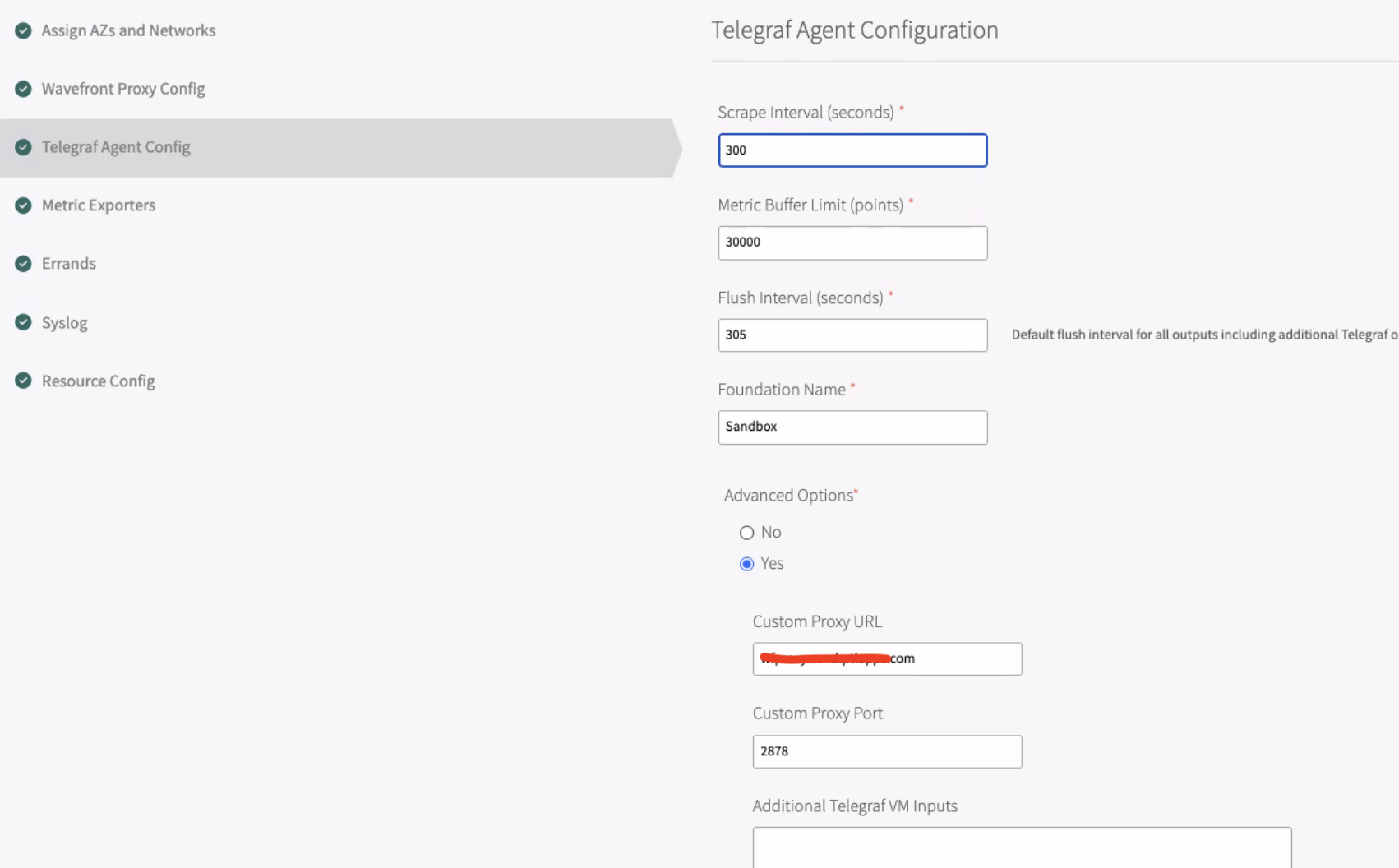Open the Assign AZs and Networks section
The width and height of the screenshot is (1399, 868).
pos(128,30)
